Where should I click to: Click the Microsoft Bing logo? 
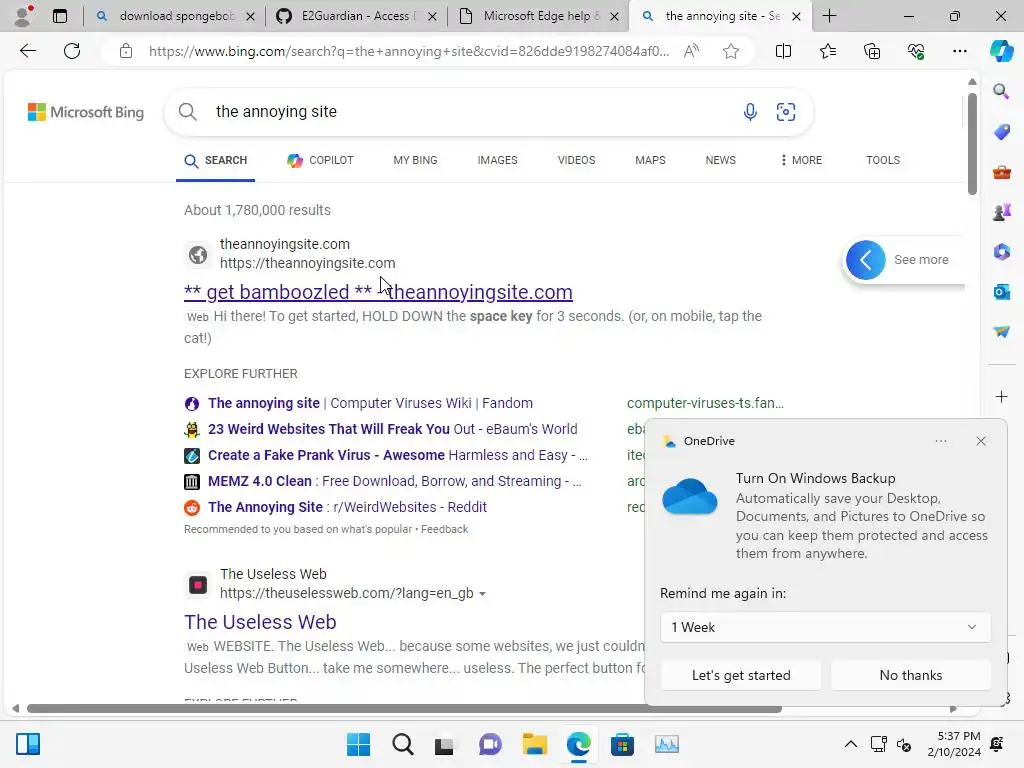[x=86, y=112]
